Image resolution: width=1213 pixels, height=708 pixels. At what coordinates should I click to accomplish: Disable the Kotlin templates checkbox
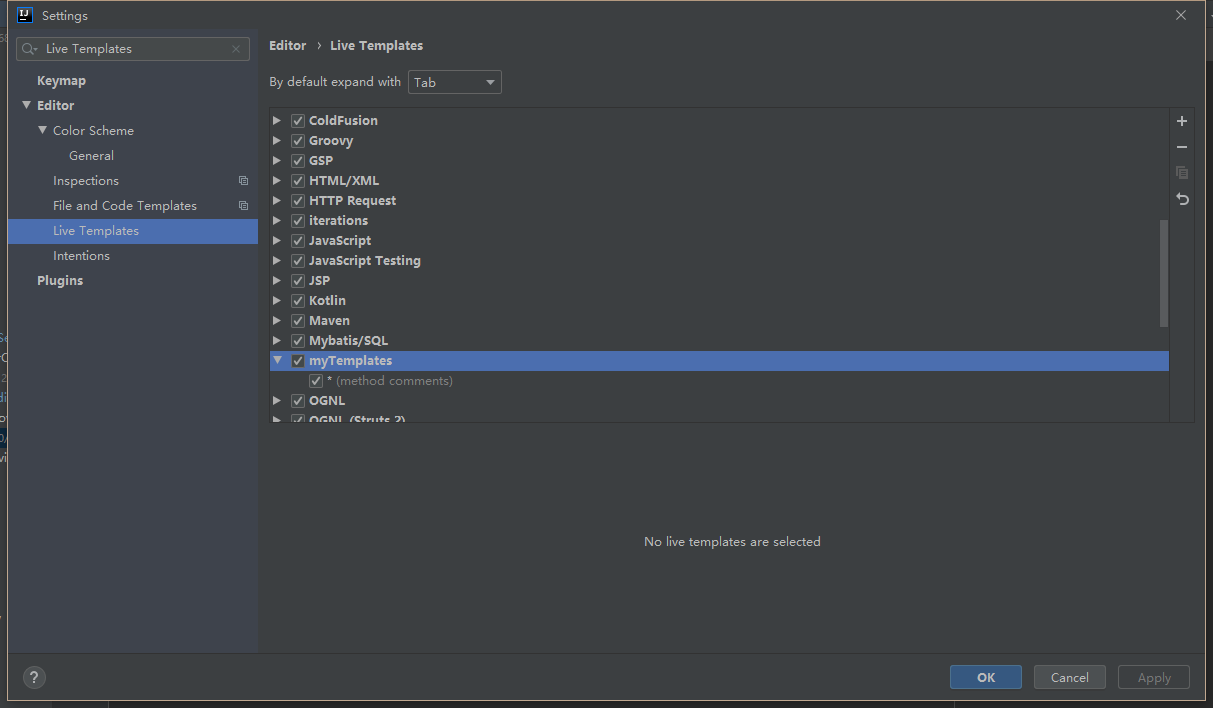pyautogui.click(x=297, y=300)
